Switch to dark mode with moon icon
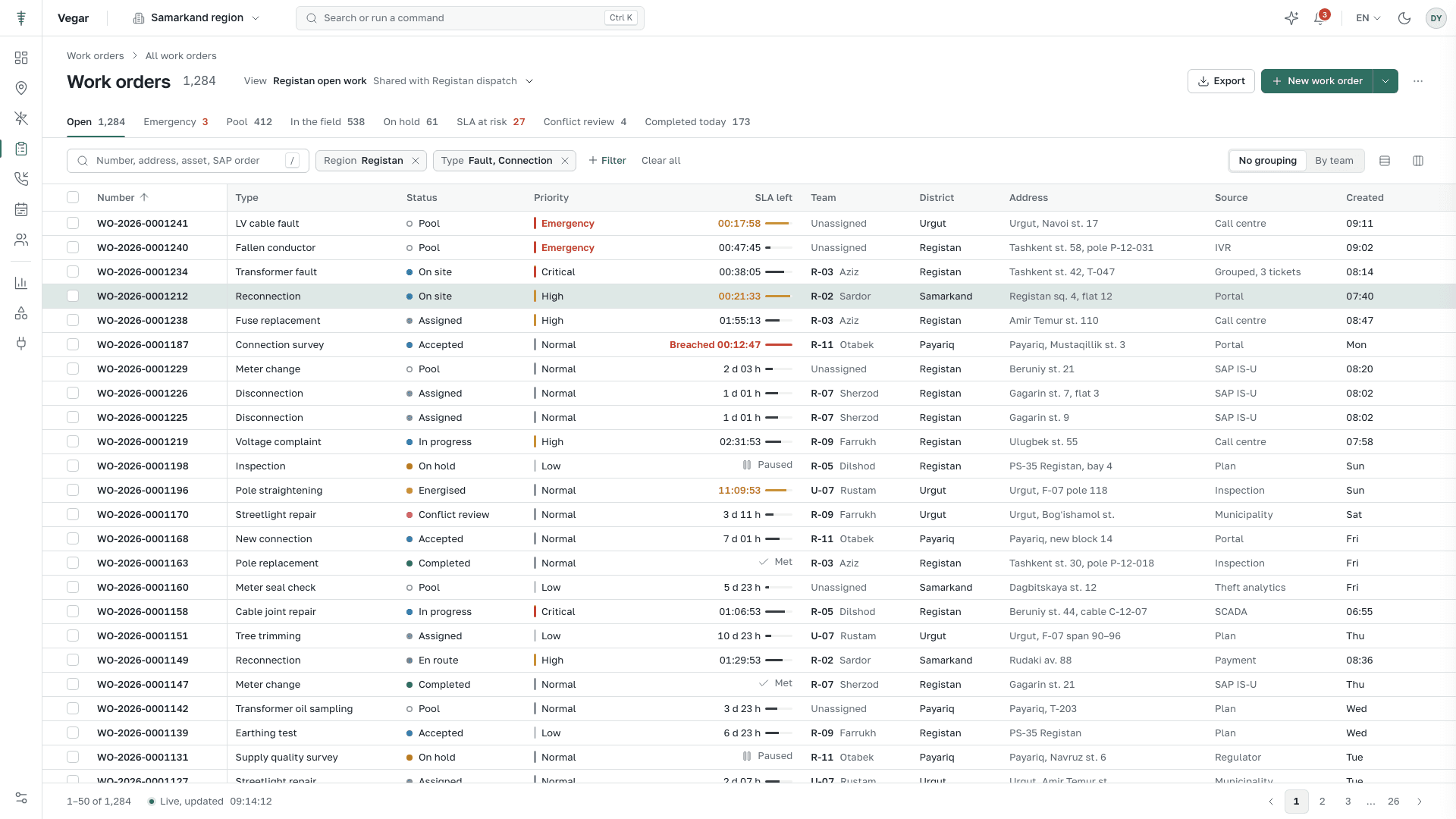Screen dimensions: 1456x819 pyautogui.click(x=1404, y=18)
